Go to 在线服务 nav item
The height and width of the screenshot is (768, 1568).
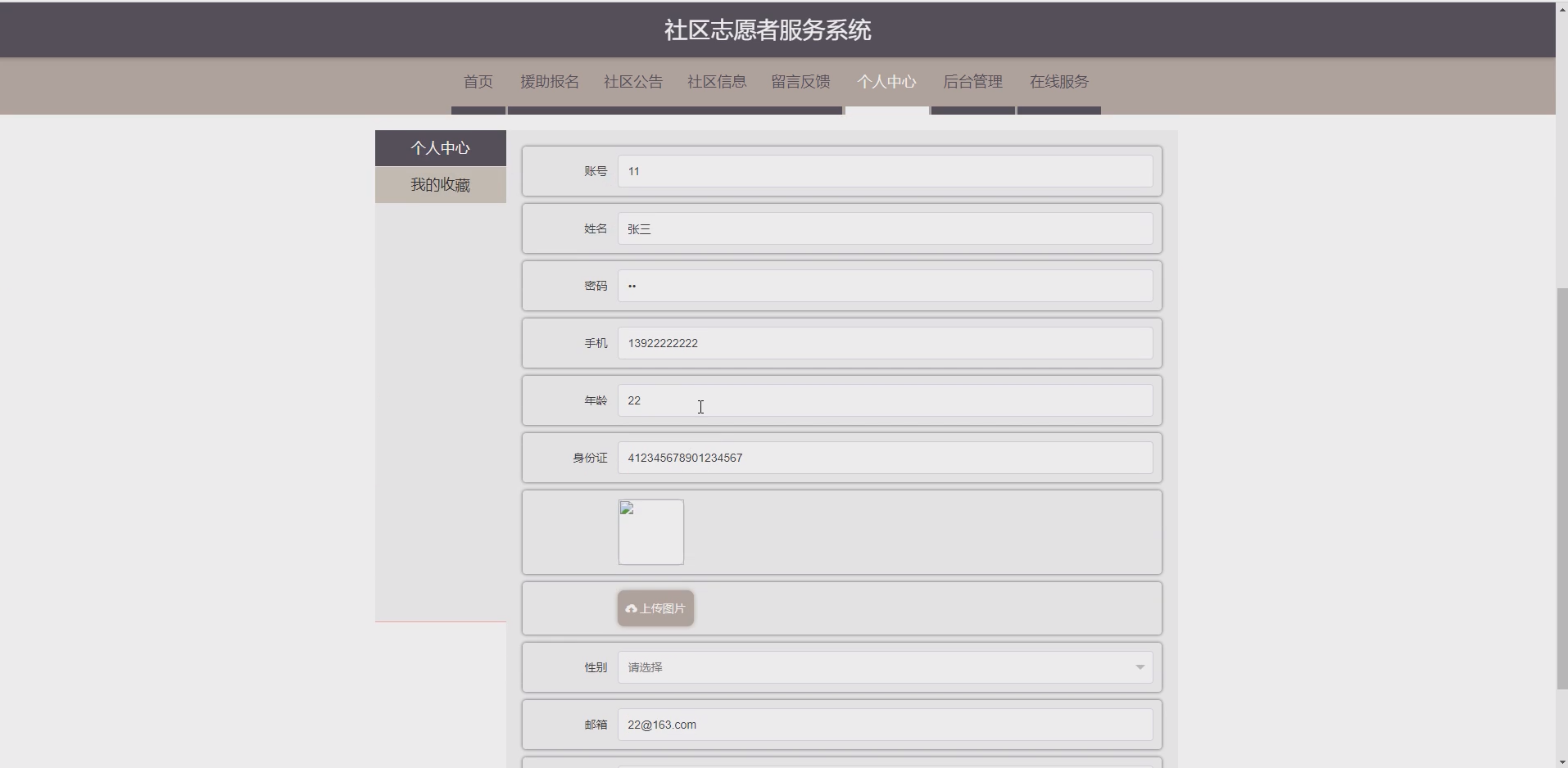click(x=1059, y=82)
